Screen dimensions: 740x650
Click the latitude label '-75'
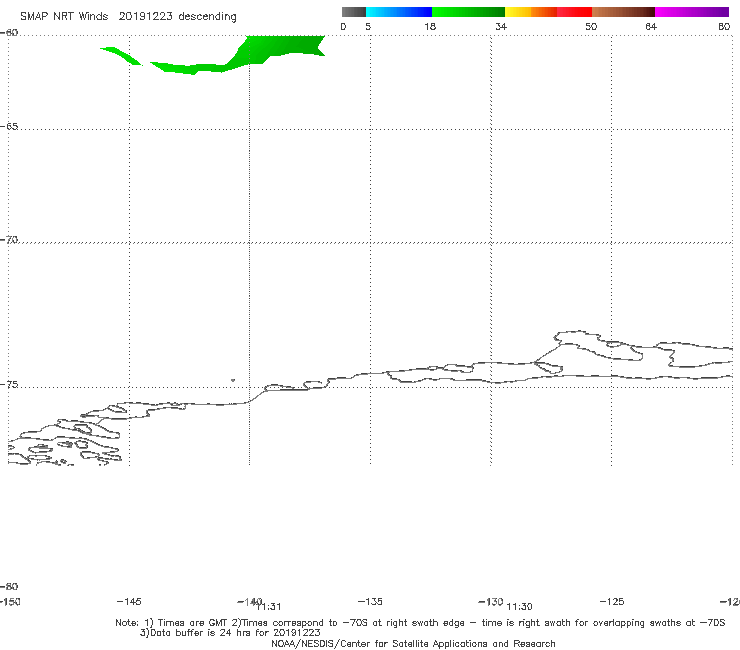coord(9,385)
